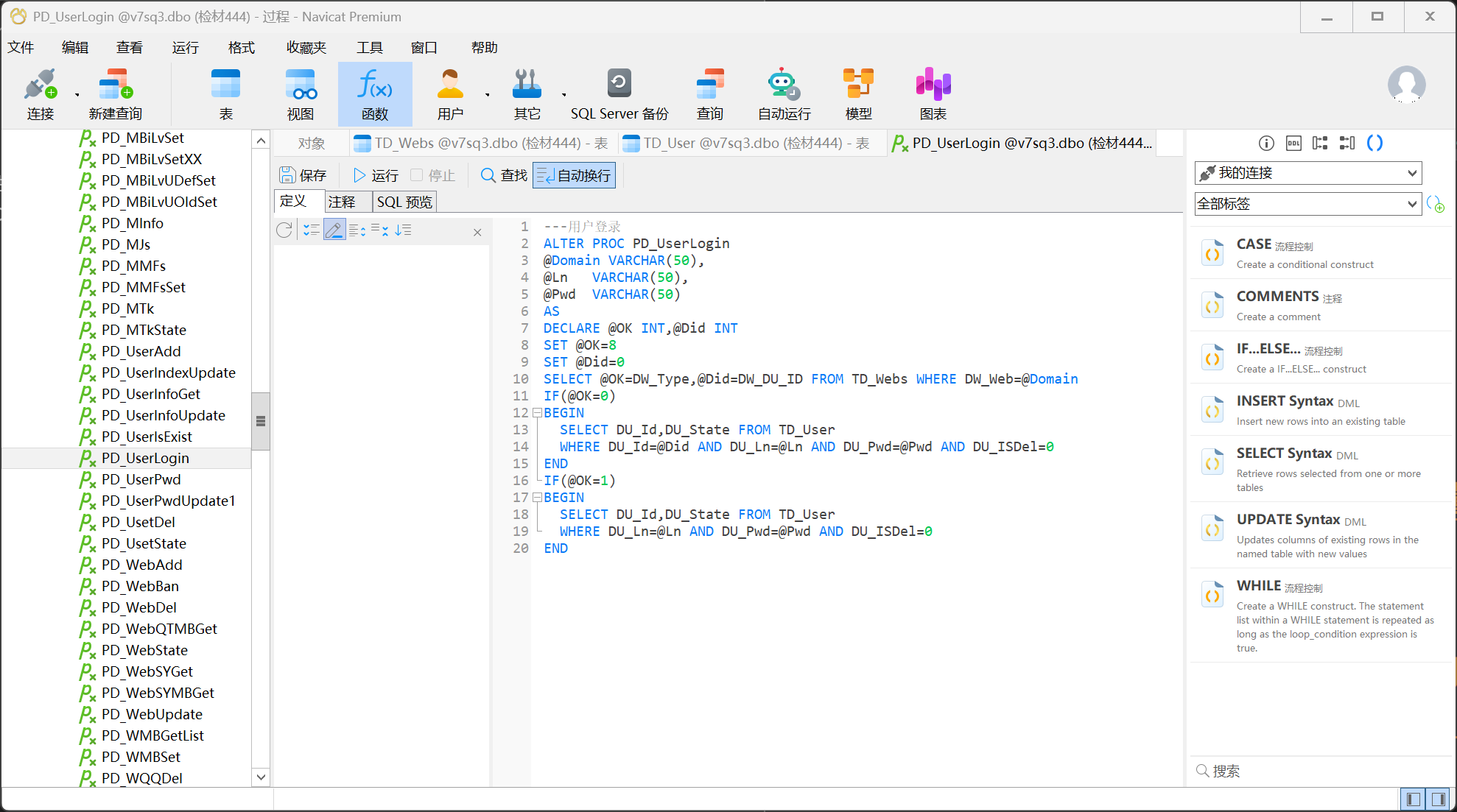Toggle the 自动换行 word wrap button
1457x812 pixels.
point(574,175)
